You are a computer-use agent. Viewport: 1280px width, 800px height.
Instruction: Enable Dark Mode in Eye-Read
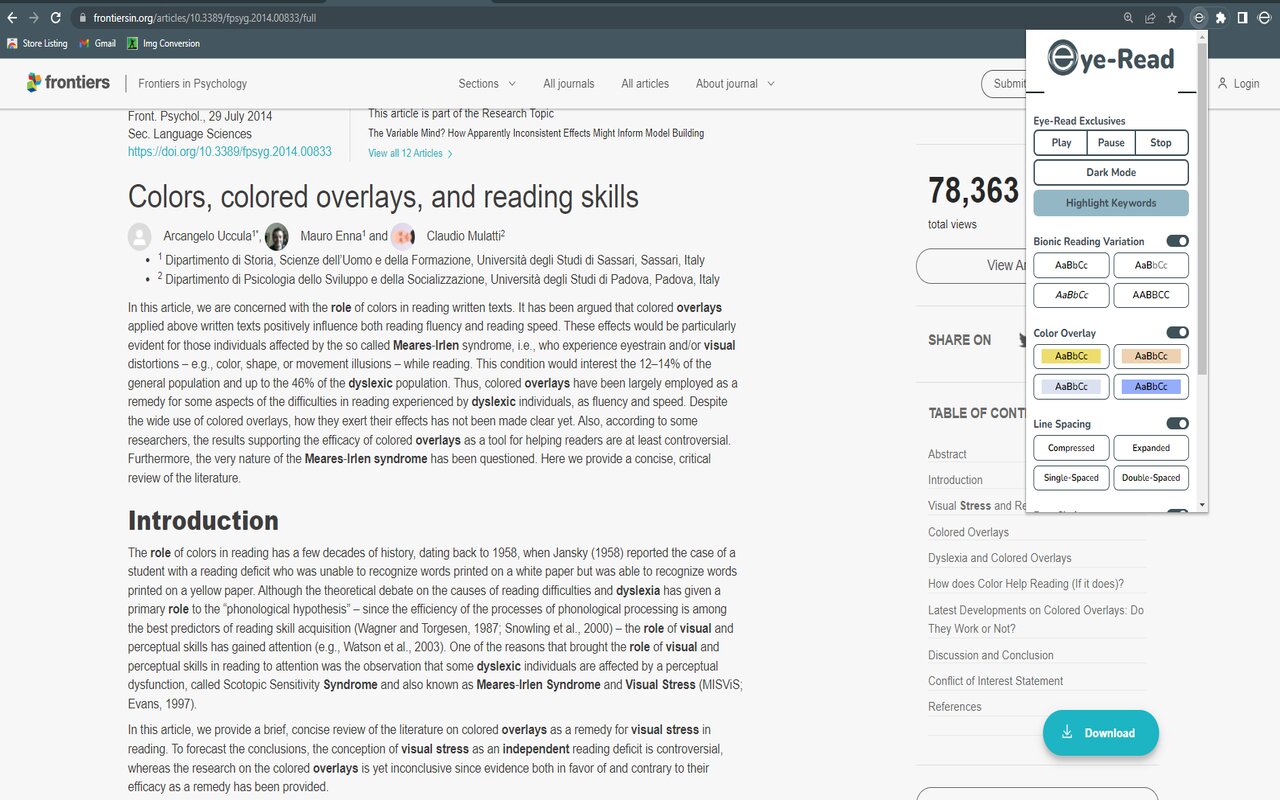(x=1111, y=172)
